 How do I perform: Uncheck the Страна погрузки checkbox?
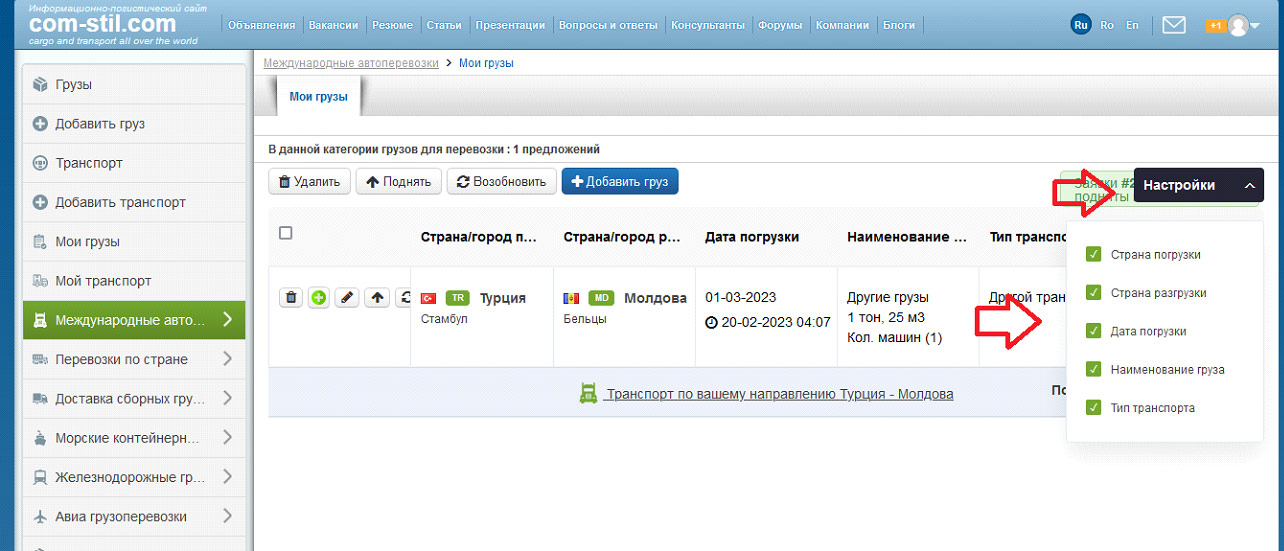(1093, 255)
